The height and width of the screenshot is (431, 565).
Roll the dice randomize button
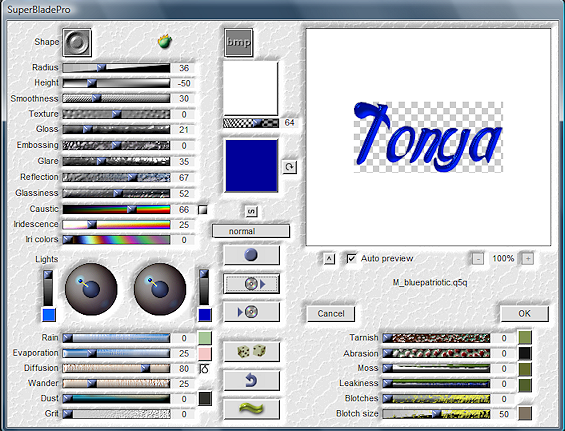pos(251,352)
